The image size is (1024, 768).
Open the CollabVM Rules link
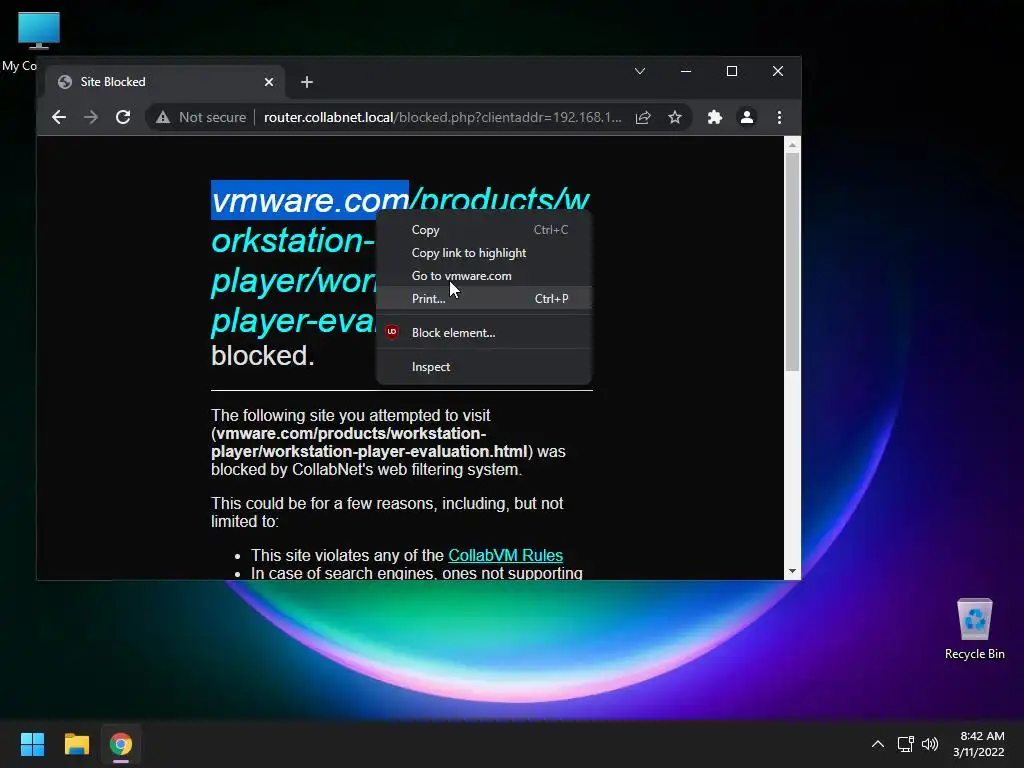505,555
